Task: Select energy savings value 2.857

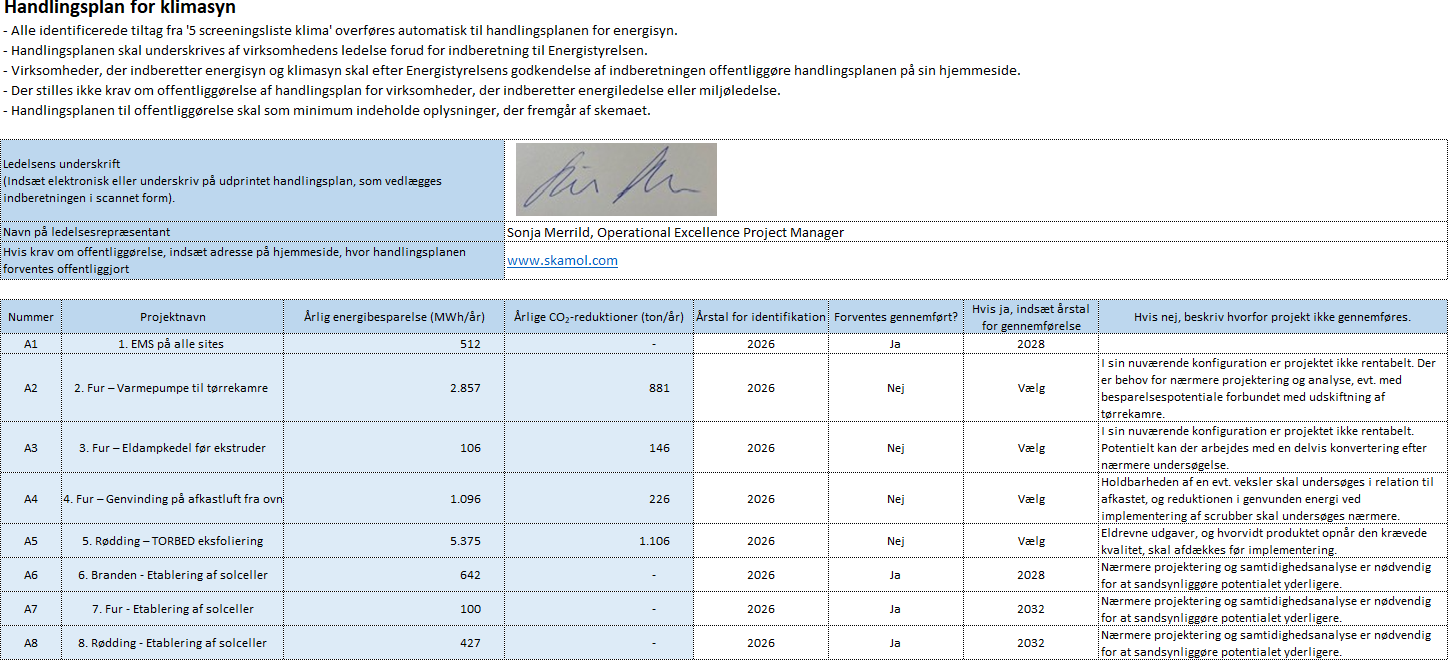Action: click(x=395, y=388)
